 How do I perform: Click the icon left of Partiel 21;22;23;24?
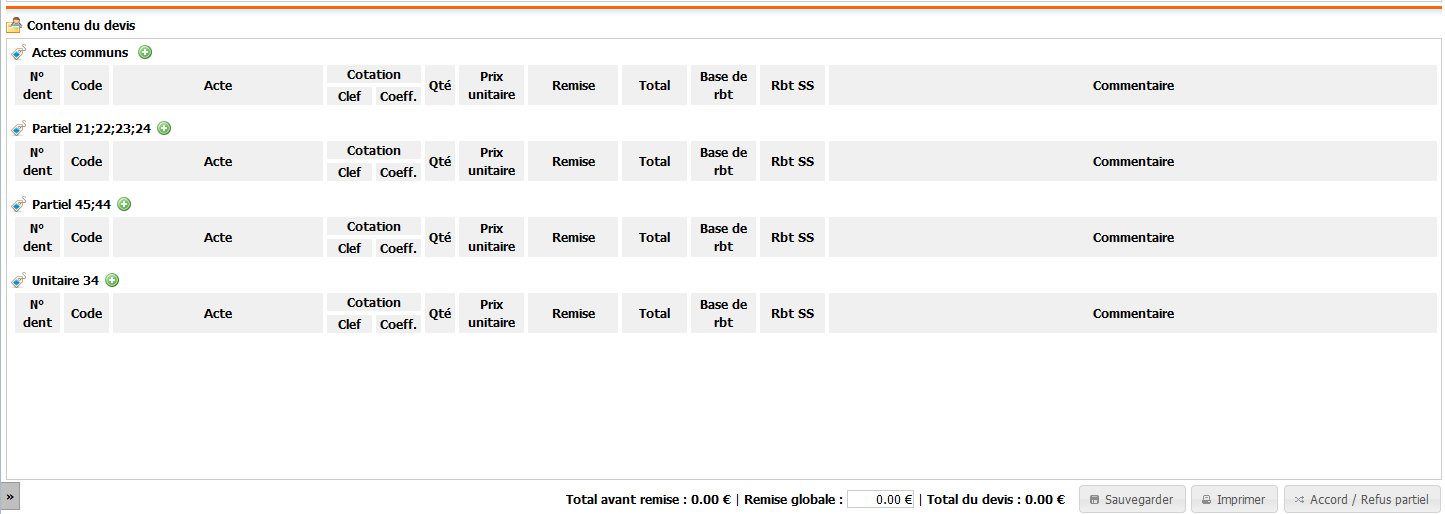[x=19, y=128]
